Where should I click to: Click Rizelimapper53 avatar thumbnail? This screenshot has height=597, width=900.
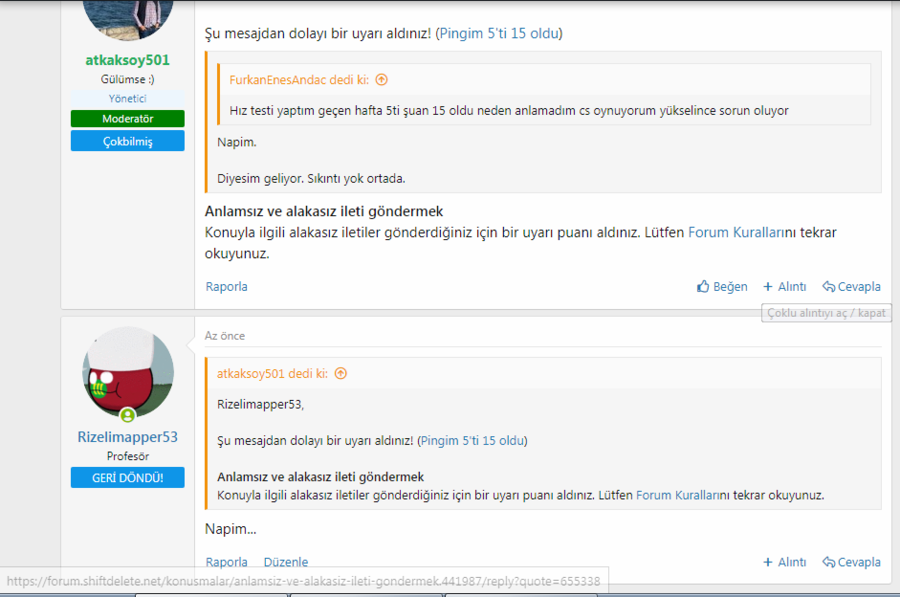[128, 372]
